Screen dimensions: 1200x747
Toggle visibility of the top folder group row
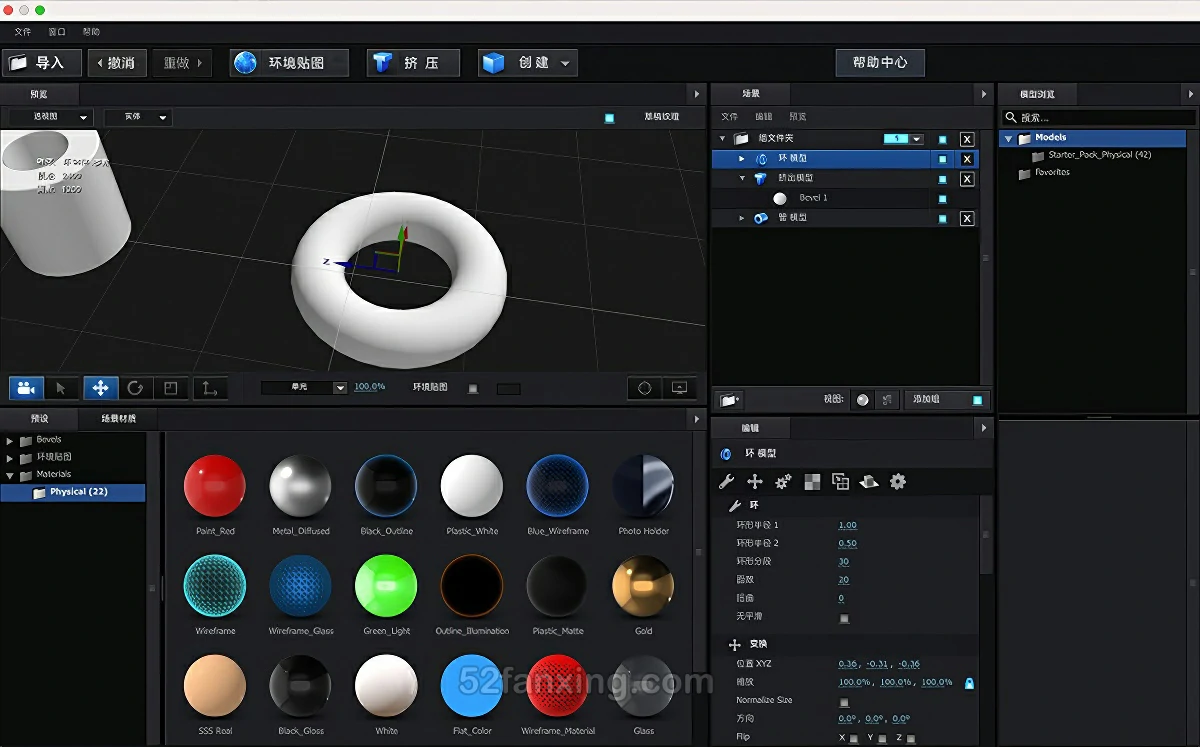942,139
